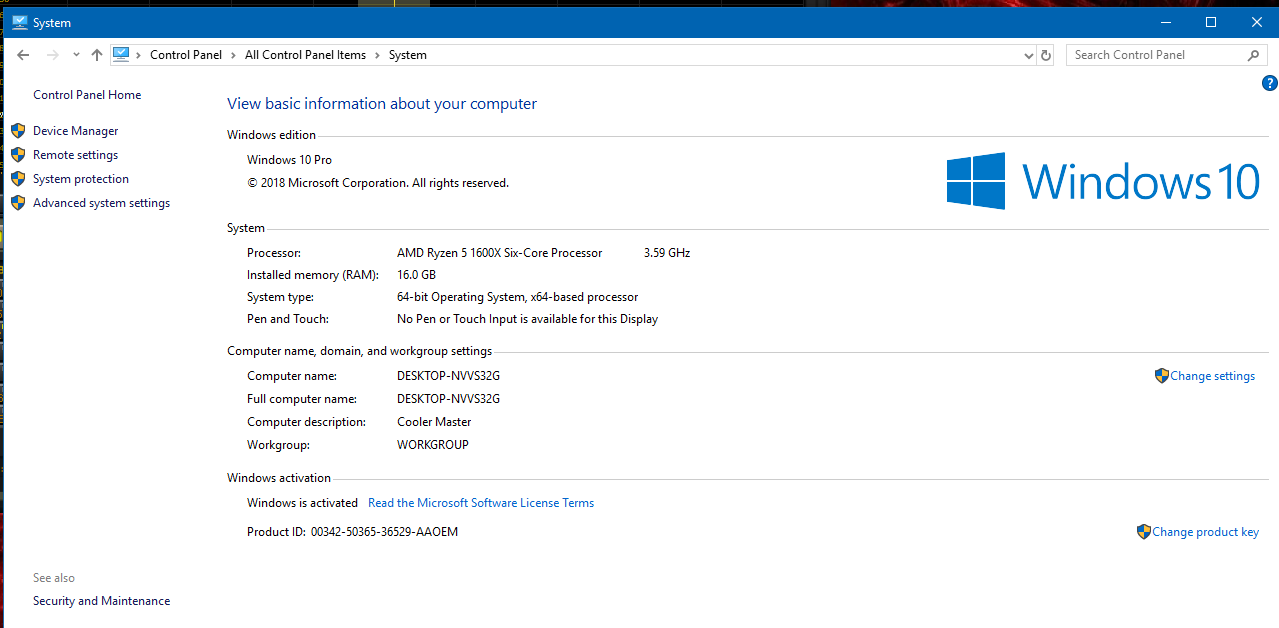Click the Back navigation arrow
Screen dimensions: 1279x628
[x=23, y=55]
